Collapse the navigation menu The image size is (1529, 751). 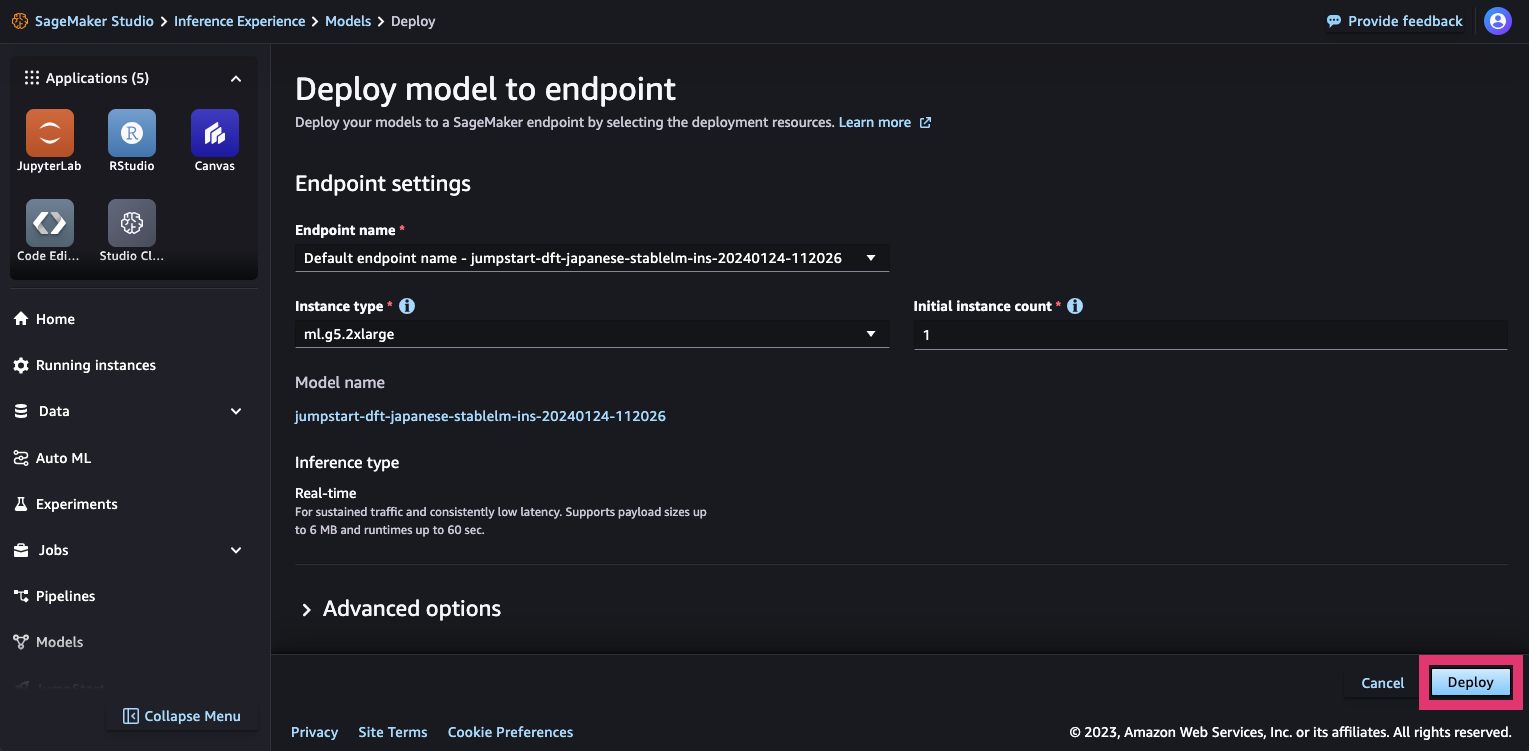pos(181,716)
